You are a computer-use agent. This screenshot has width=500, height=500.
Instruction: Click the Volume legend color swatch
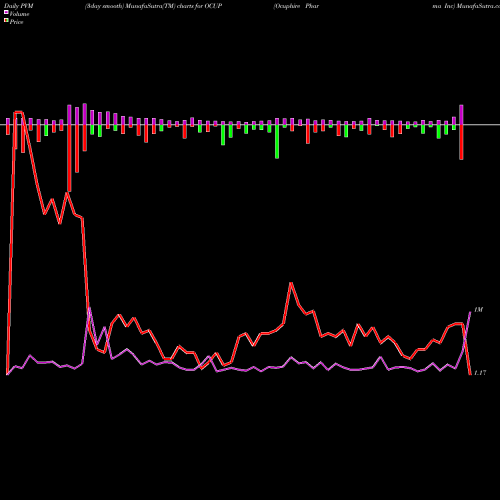click(x=6, y=13)
